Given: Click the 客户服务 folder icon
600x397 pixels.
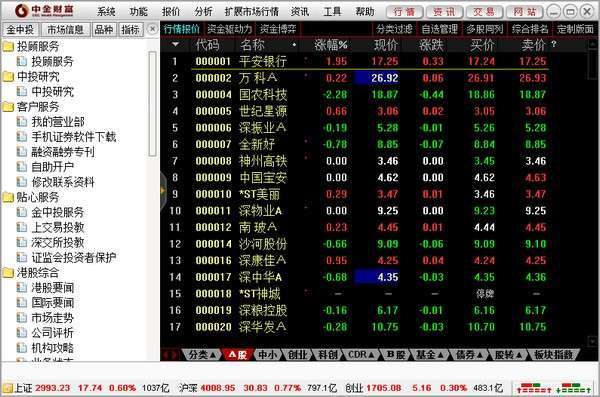Looking at the screenshot, I should 8,107.
